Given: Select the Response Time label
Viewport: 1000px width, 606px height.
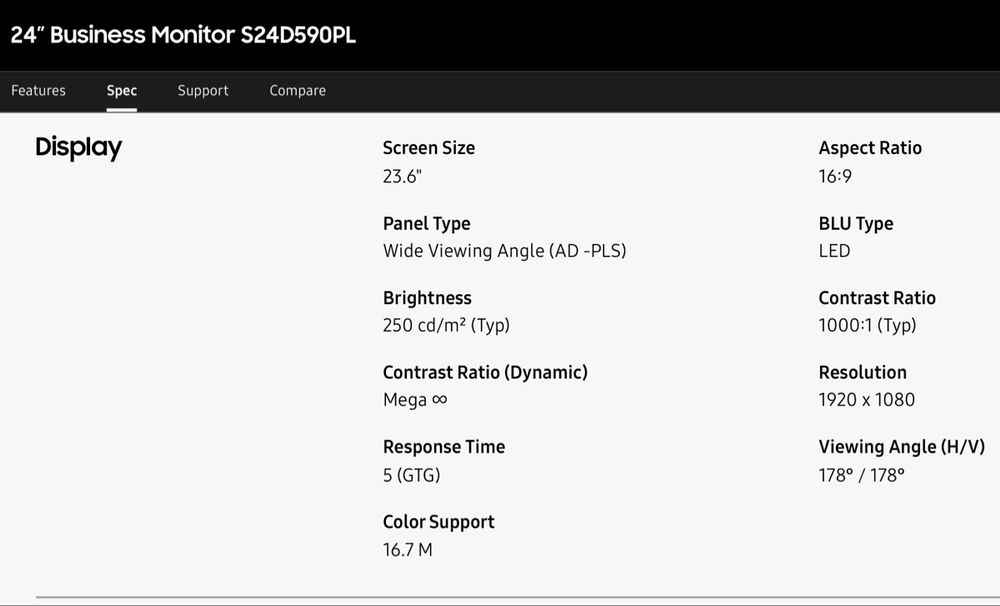Looking at the screenshot, I should tap(443, 447).
